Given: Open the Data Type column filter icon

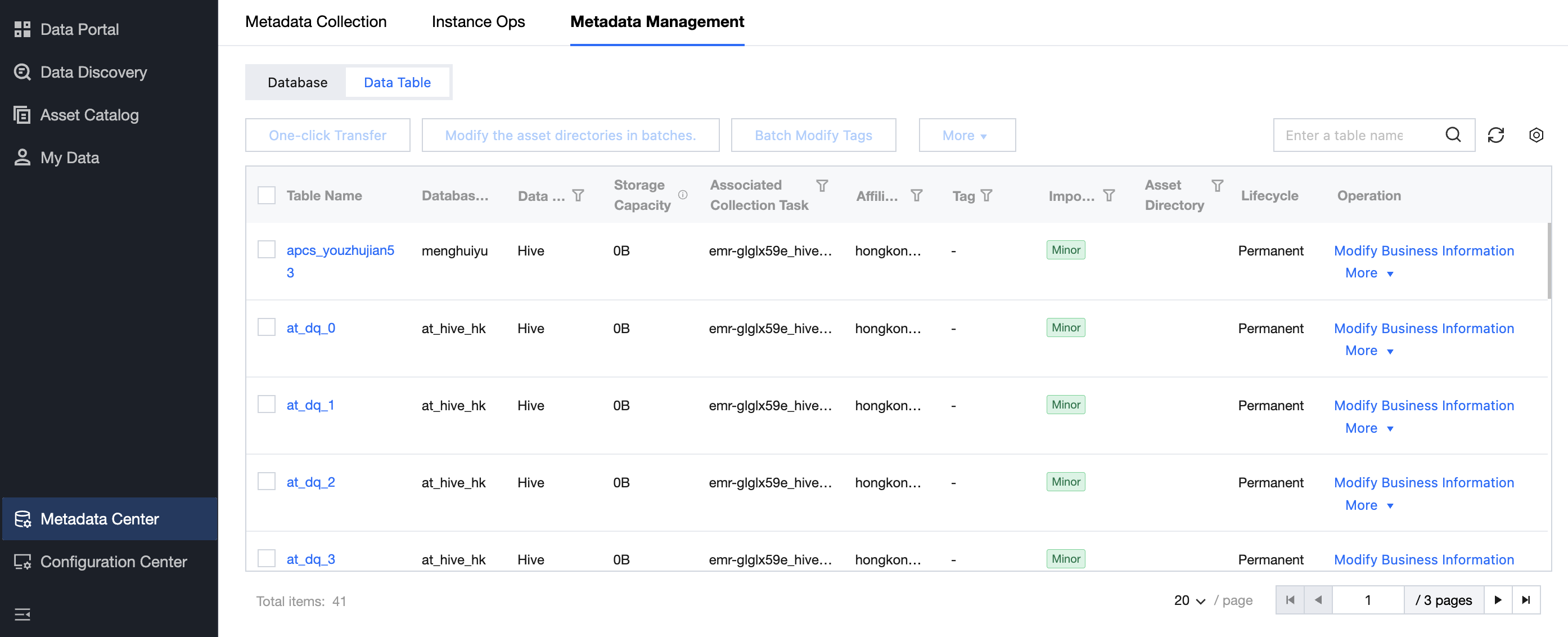Looking at the screenshot, I should click(x=578, y=195).
